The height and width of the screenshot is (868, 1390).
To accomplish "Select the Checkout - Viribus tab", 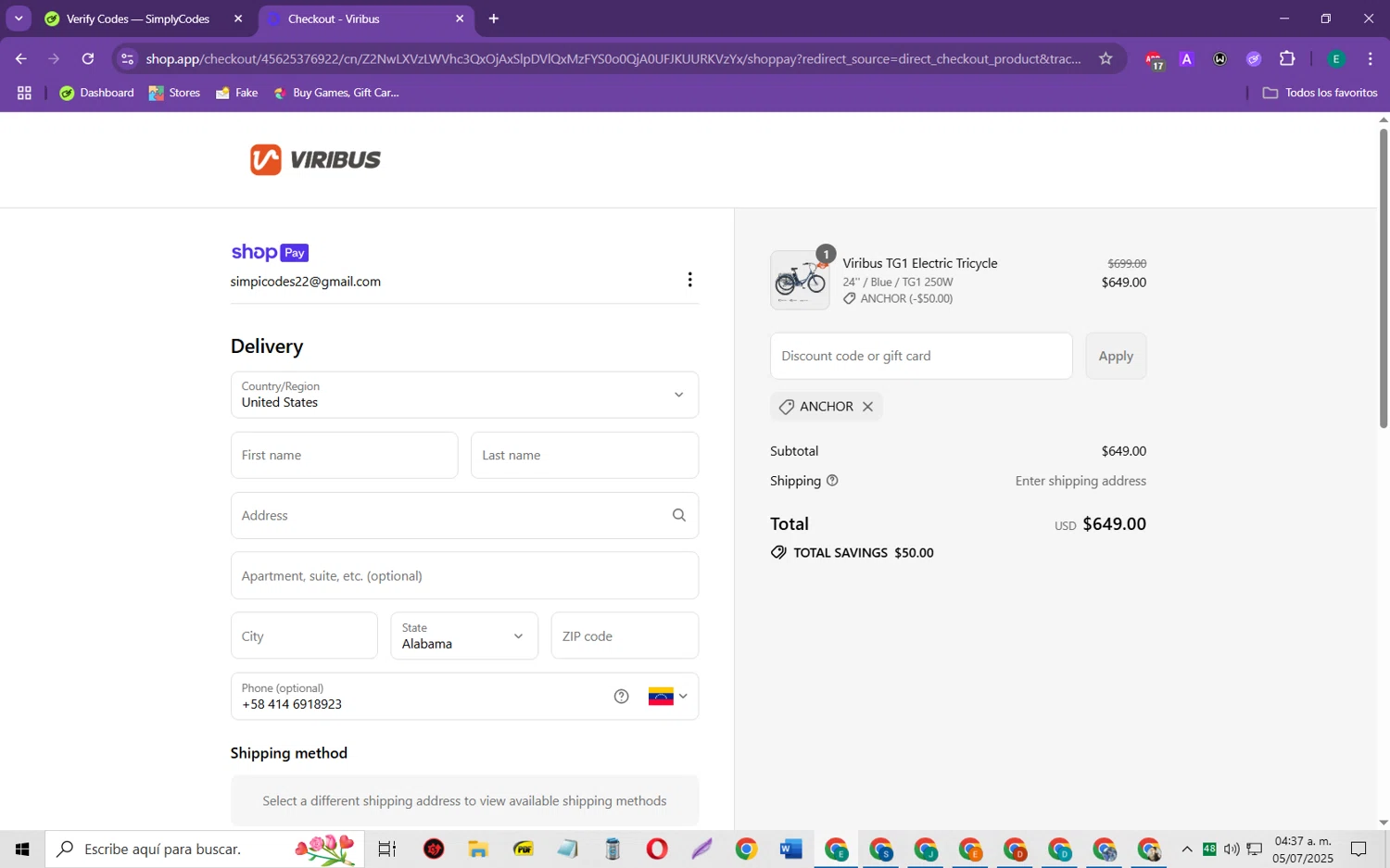I will click(x=366, y=19).
